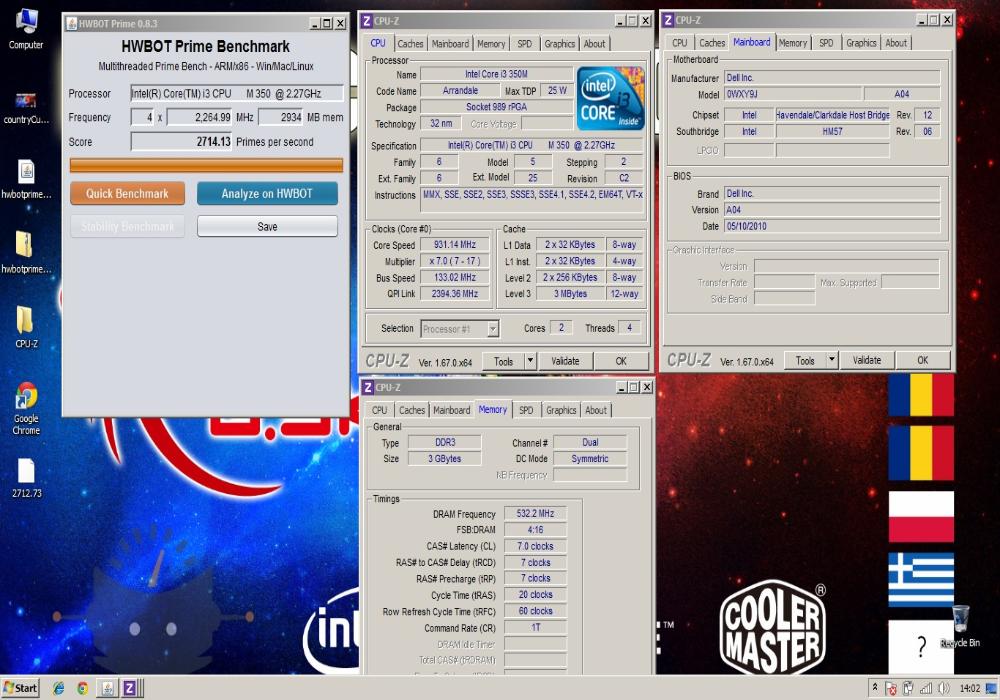This screenshot has height=700, width=1000.
Task: Open the Computer desktop icon
Action: coord(26,29)
